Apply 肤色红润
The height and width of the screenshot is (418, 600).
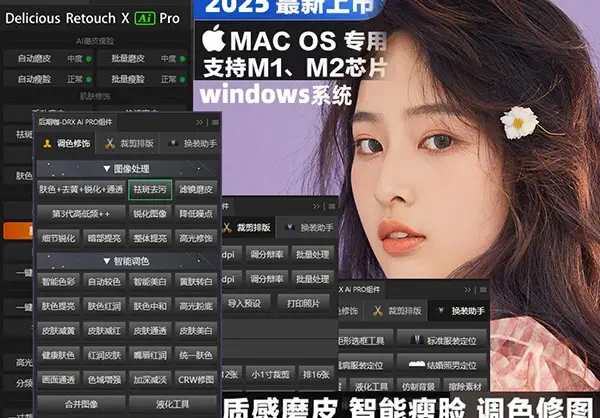click(x=104, y=306)
